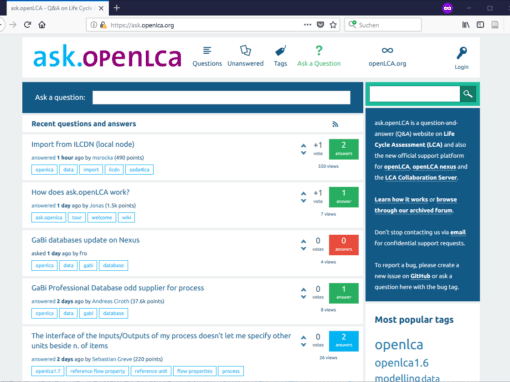Open the browser Library icon

click(x=466, y=25)
